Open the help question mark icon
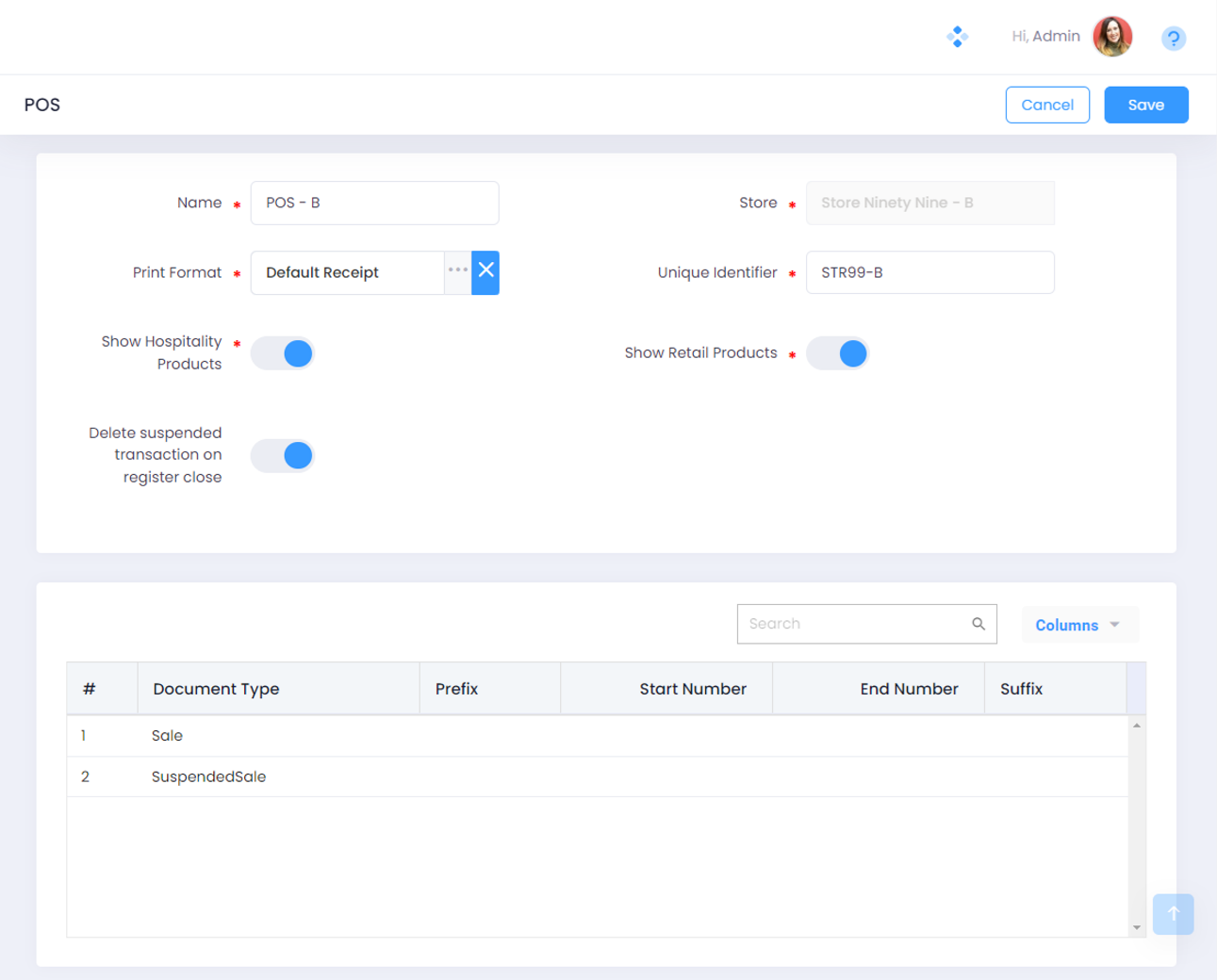1217x980 pixels. tap(1173, 39)
